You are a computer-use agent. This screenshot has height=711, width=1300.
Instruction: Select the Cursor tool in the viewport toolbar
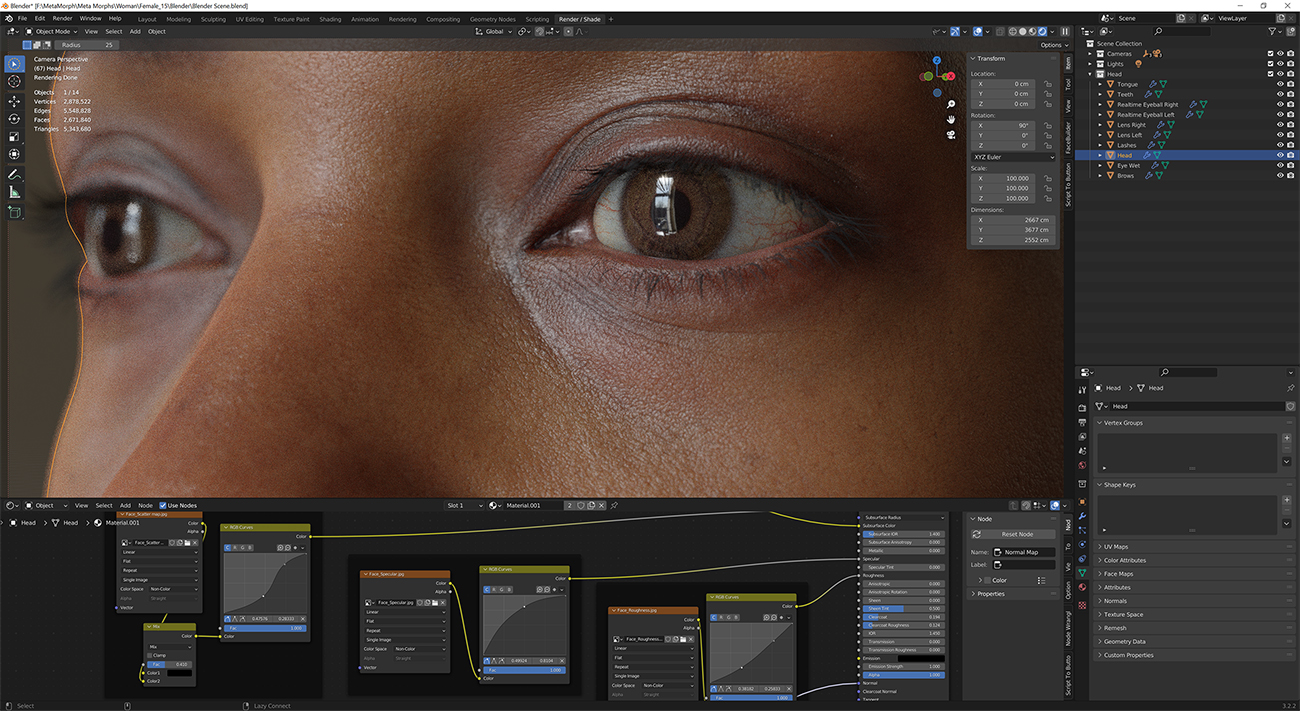(14, 81)
